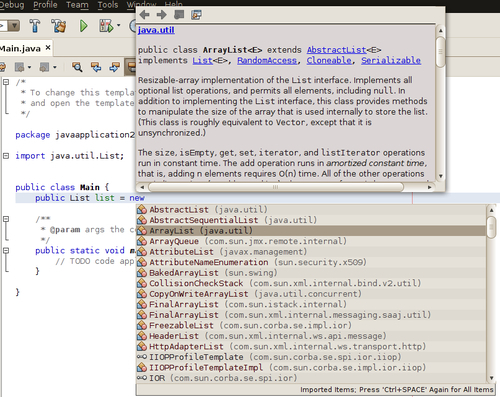Screen dimensions: 500x397
Task: Open the documentation in an external browser
Action: pyautogui.click(x=179, y=15)
